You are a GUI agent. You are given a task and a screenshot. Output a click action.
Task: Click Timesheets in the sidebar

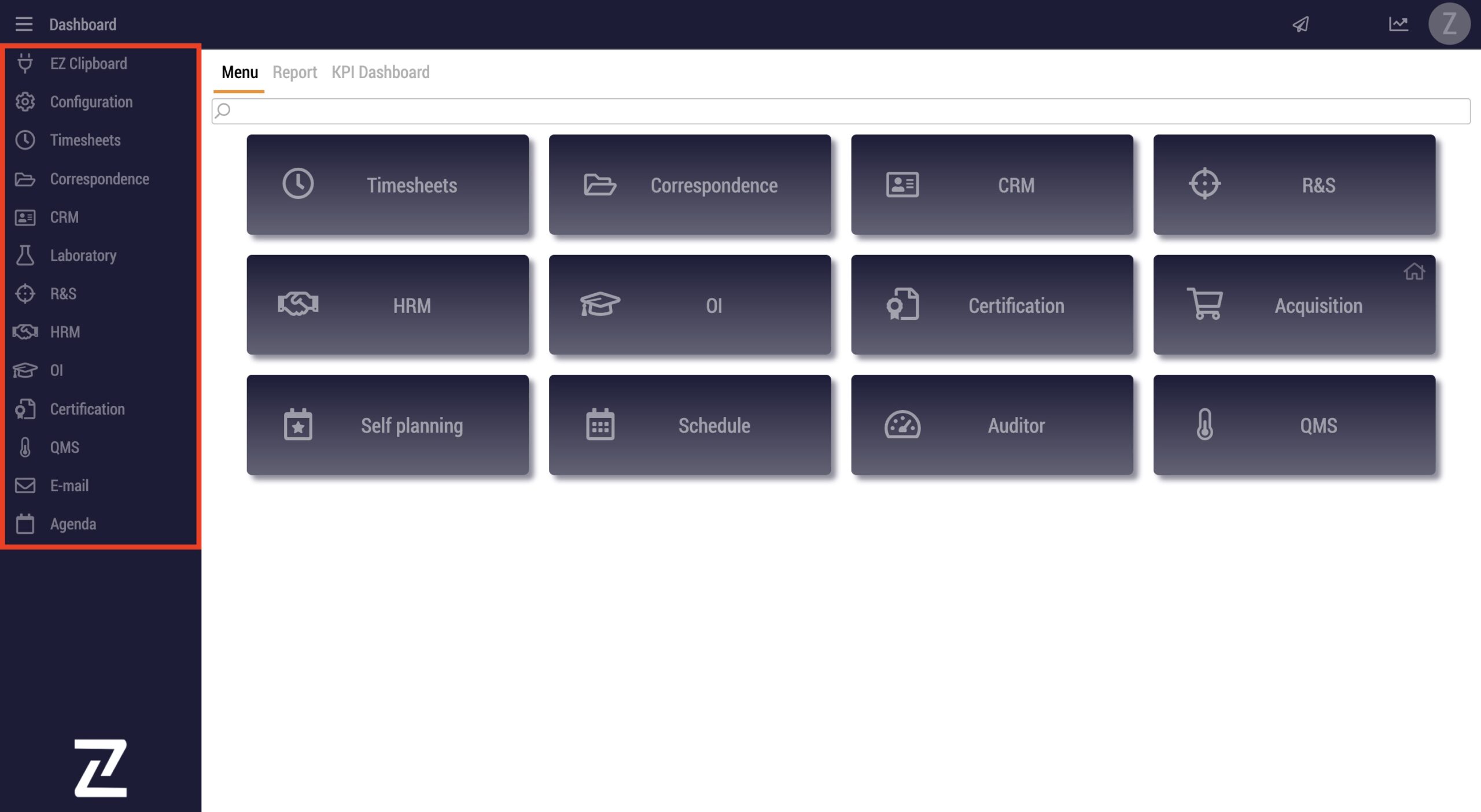coord(85,140)
